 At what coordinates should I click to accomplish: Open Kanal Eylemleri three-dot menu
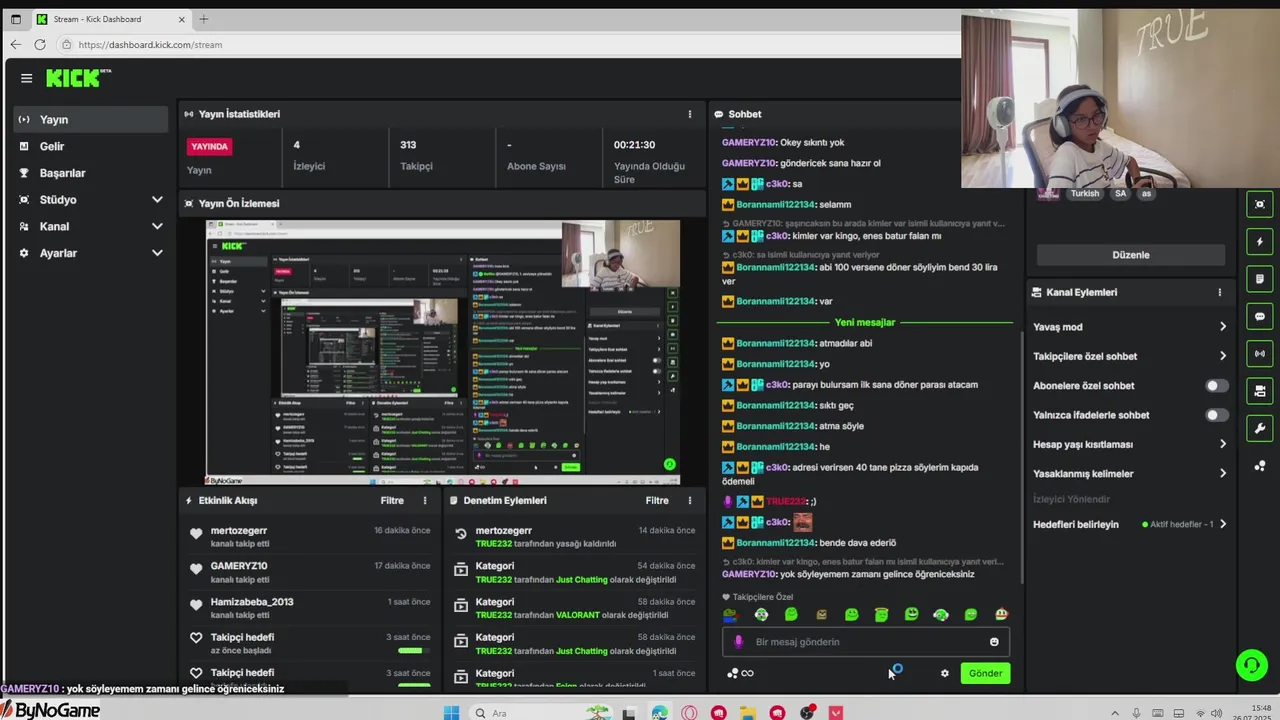pos(1219,292)
